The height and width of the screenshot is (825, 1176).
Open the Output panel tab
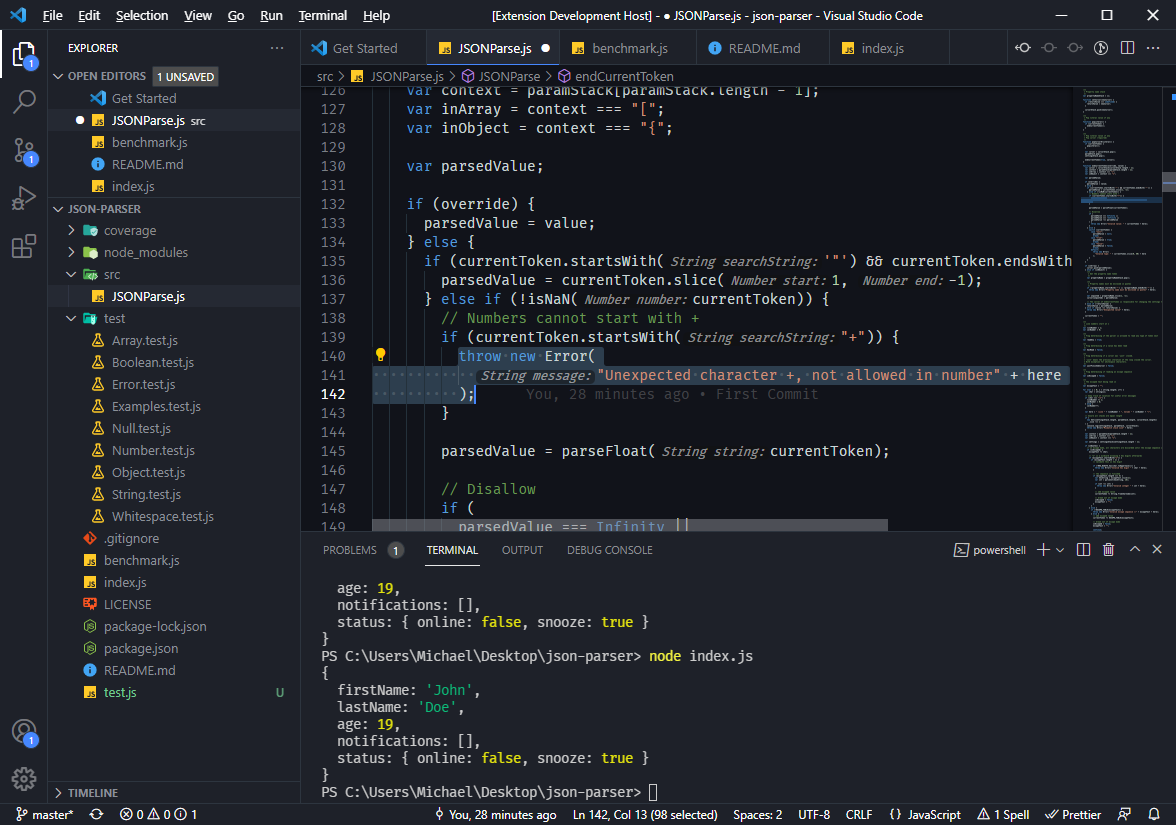coord(522,550)
